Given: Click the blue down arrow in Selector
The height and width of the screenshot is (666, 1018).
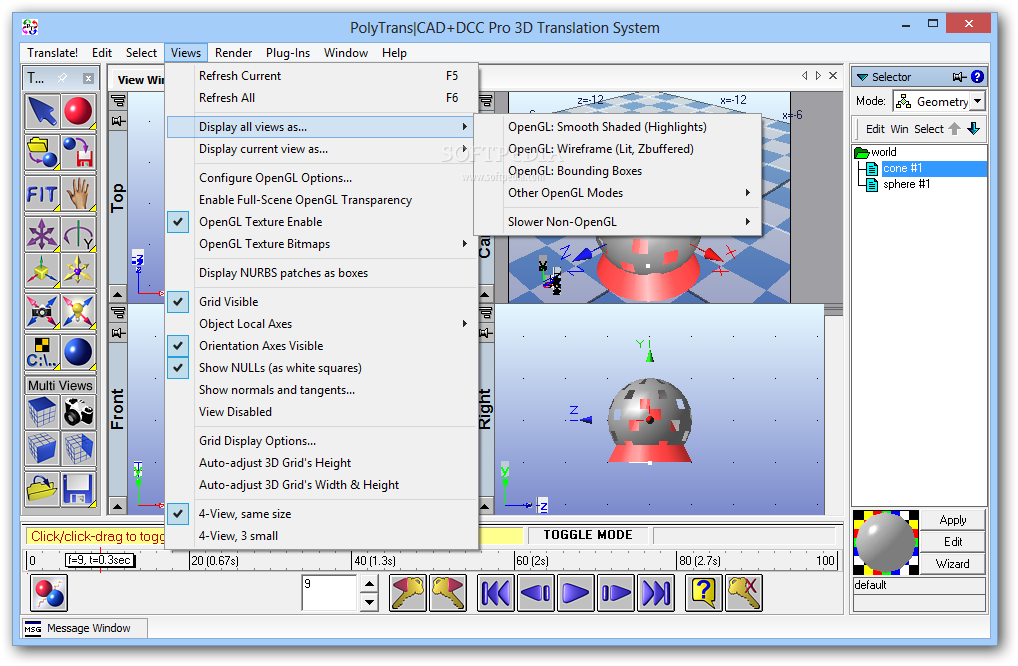Looking at the screenshot, I should (x=973, y=129).
